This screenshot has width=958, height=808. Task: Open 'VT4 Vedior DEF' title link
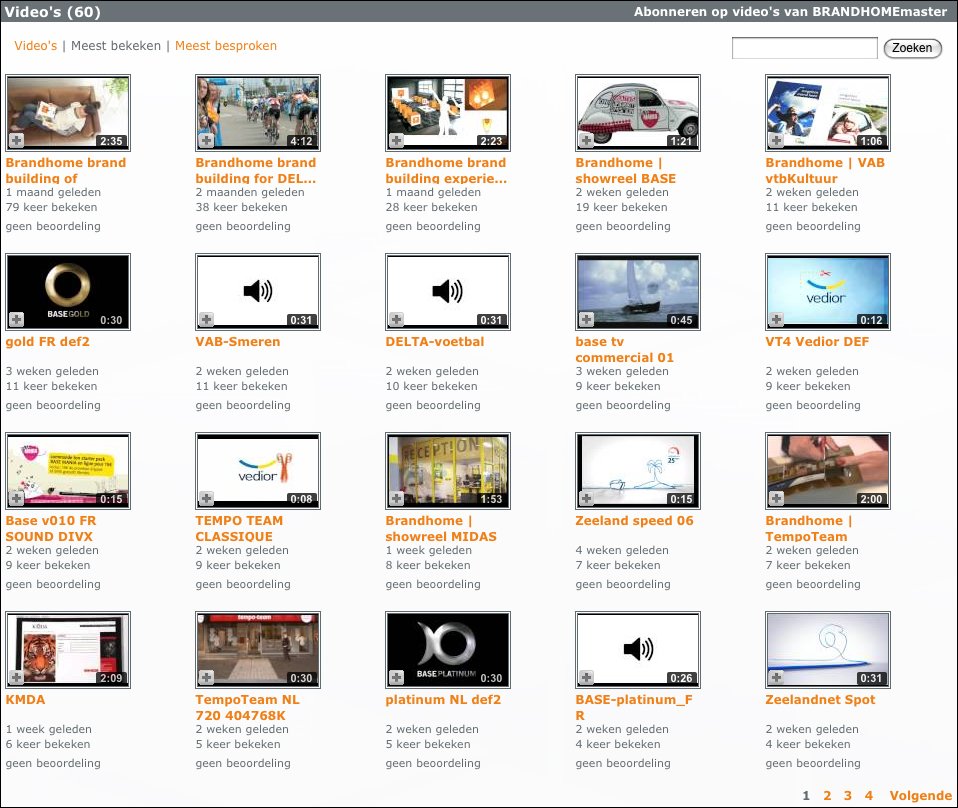(x=817, y=342)
